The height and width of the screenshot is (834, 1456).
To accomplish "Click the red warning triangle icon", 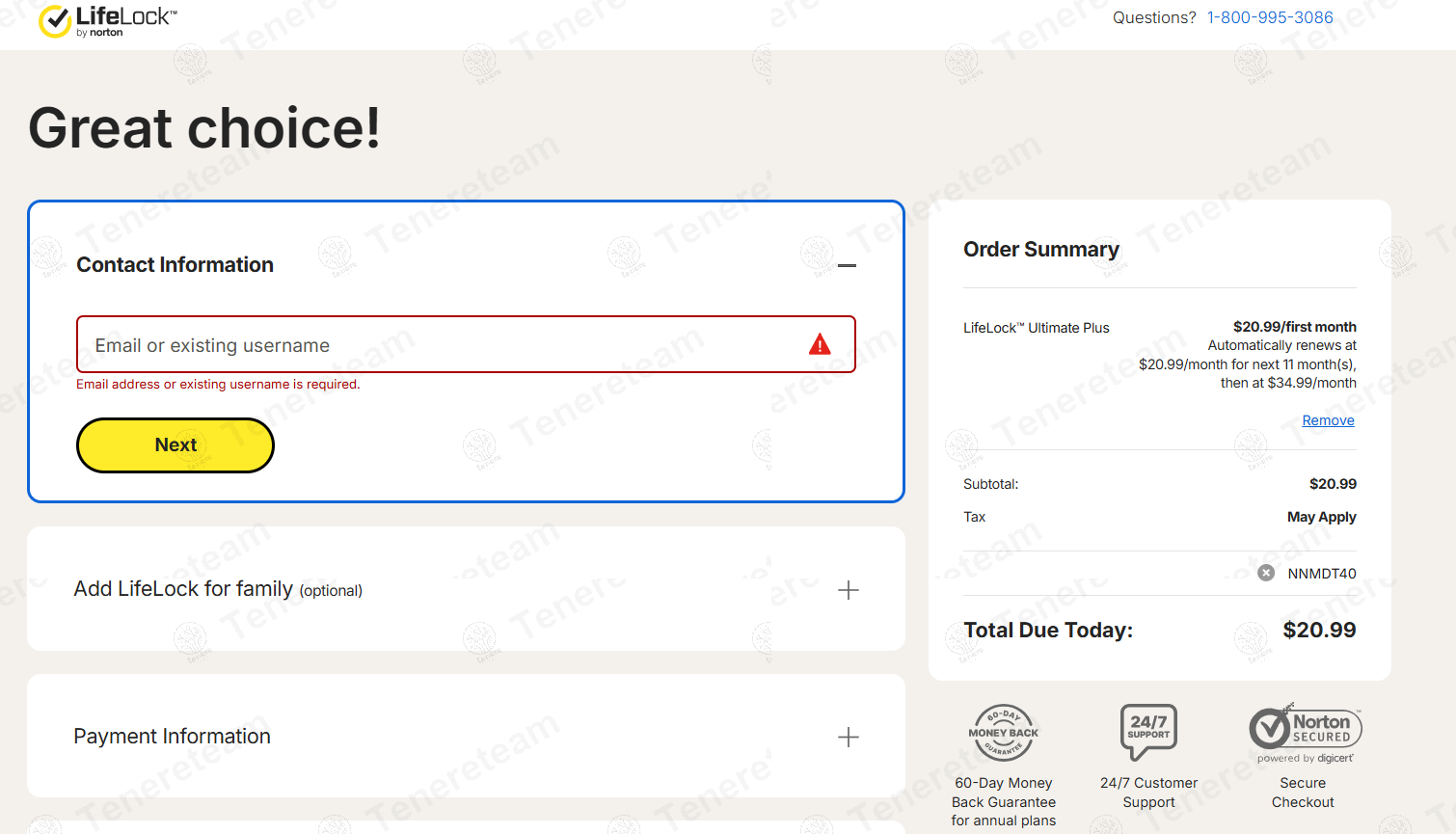I will (x=820, y=344).
